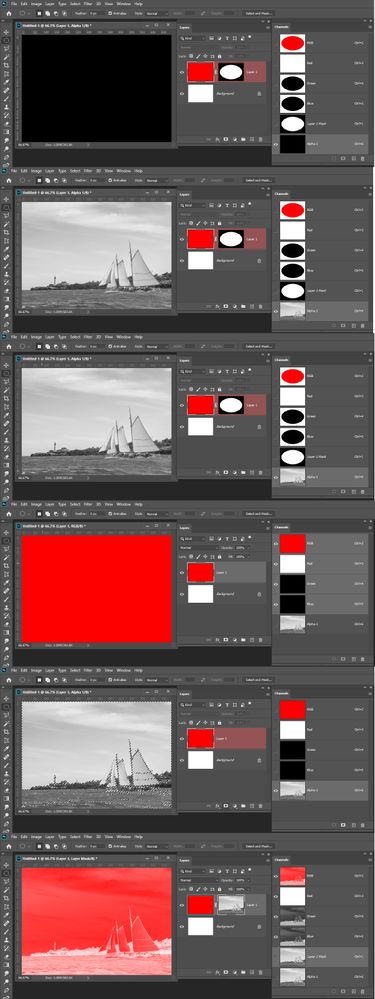
Task: Click the delete channel trash icon under the sailboat-thumbnail channels
Action: click(363, 991)
